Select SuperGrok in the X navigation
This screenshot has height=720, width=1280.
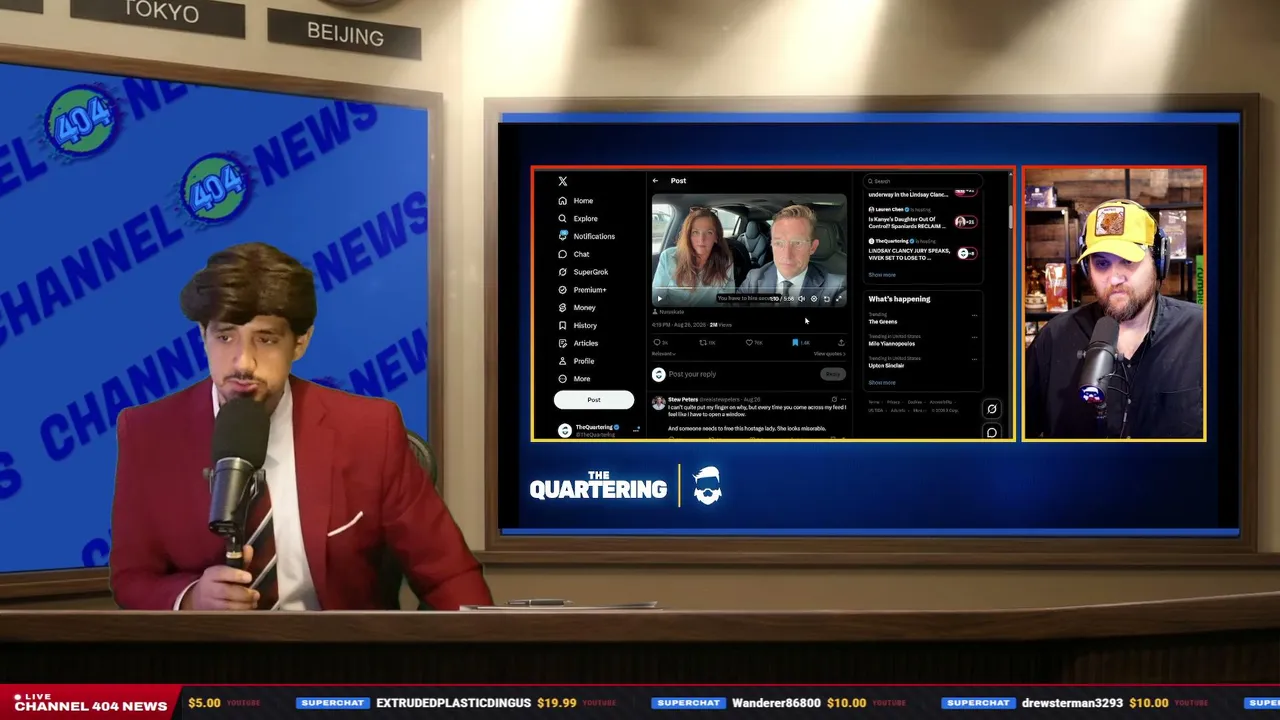coord(591,272)
